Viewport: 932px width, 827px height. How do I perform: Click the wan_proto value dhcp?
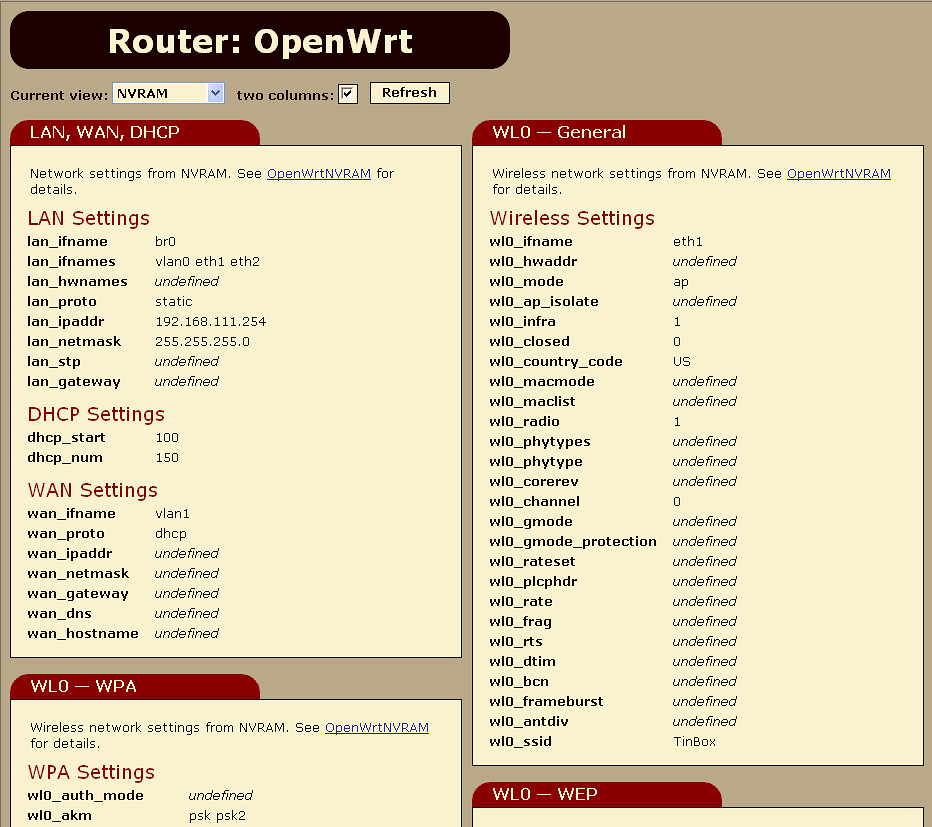click(x=171, y=534)
